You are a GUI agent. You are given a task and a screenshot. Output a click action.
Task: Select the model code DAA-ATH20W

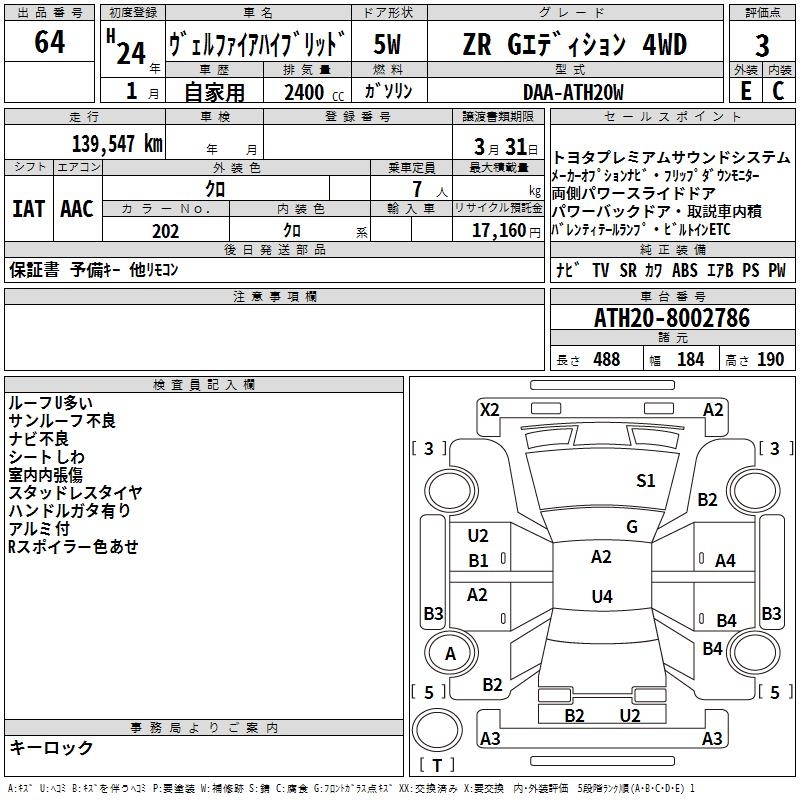[573, 92]
